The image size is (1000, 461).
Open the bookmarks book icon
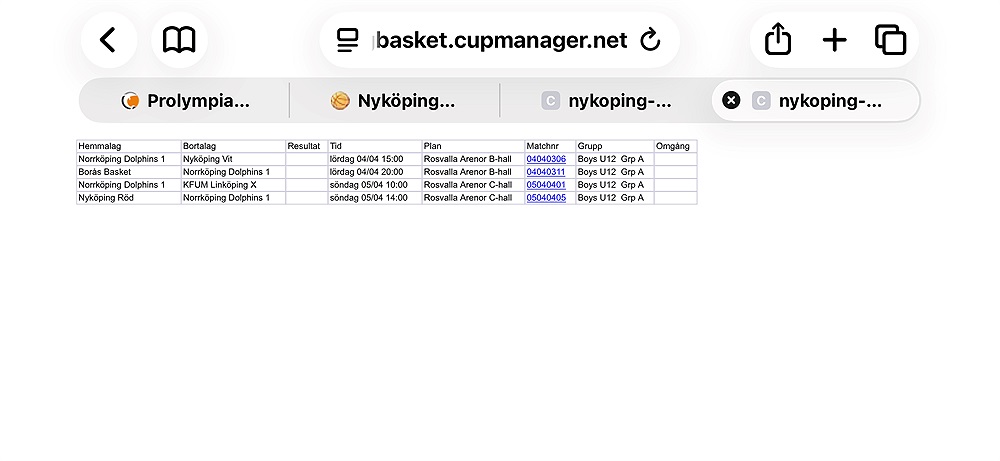pos(179,40)
